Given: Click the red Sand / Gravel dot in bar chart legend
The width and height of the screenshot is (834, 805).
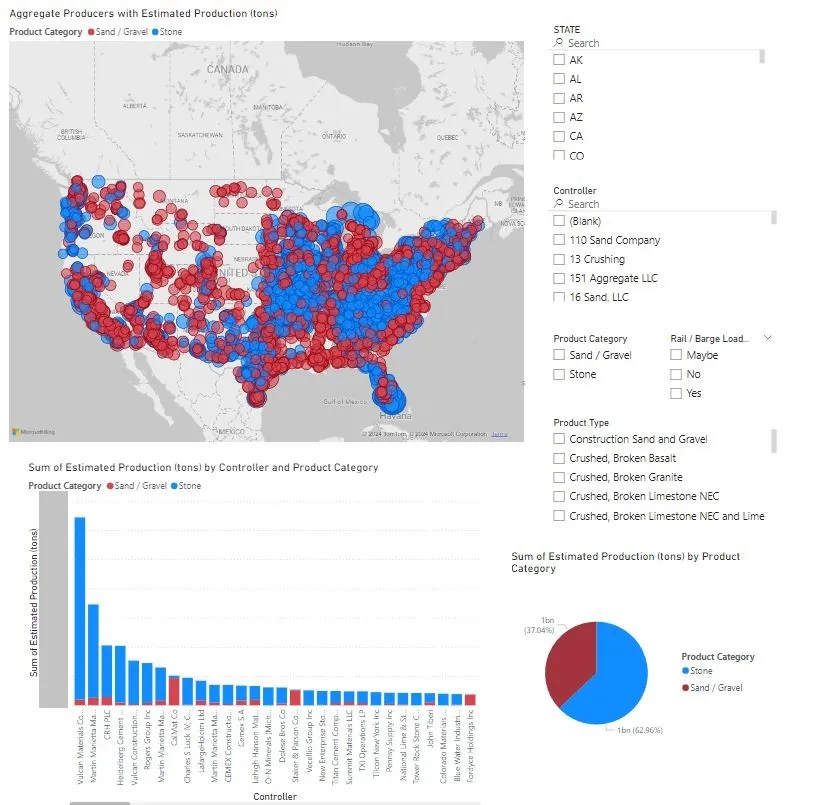Looking at the screenshot, I should 110,486.
